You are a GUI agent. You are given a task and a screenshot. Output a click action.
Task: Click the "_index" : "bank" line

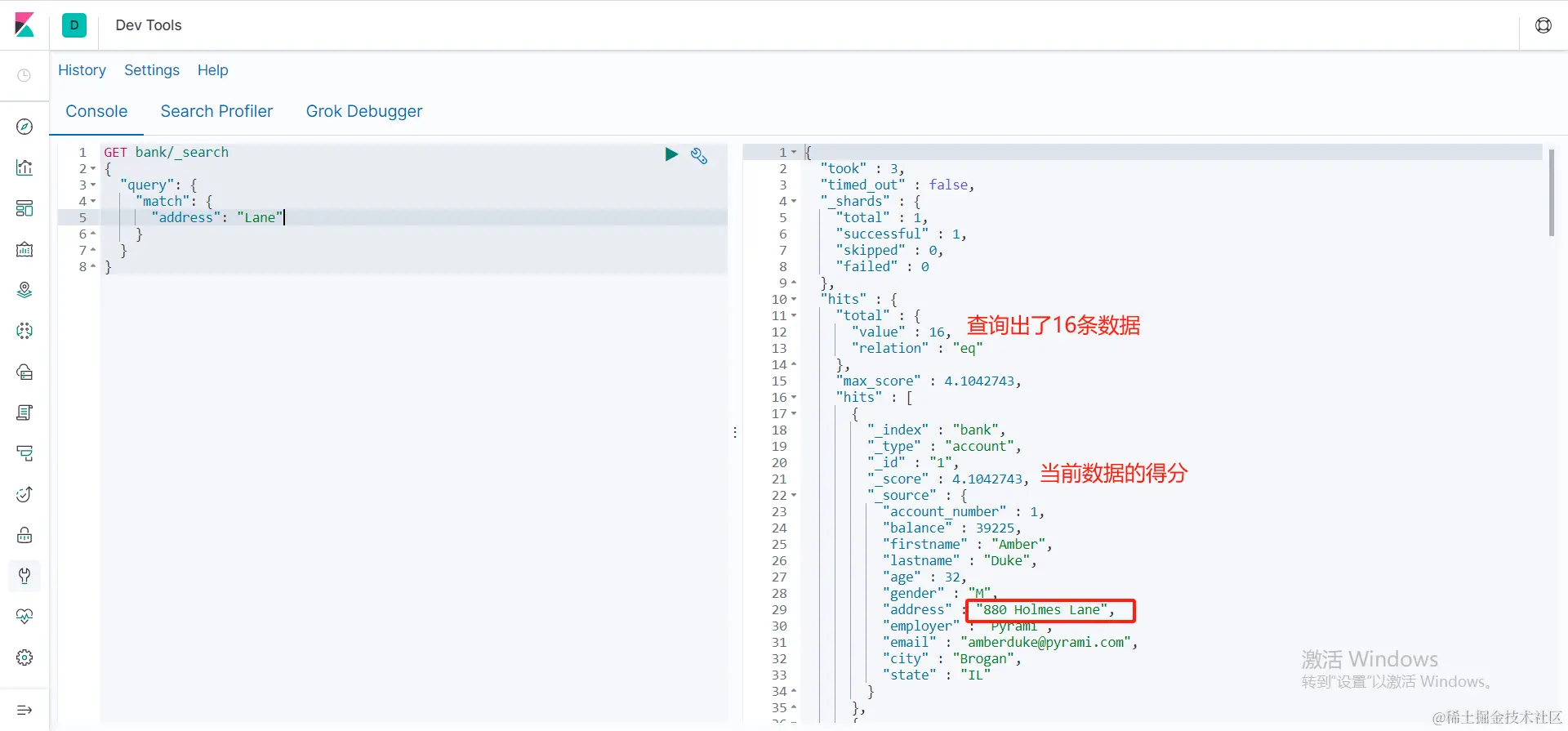[x=936, y=430]
